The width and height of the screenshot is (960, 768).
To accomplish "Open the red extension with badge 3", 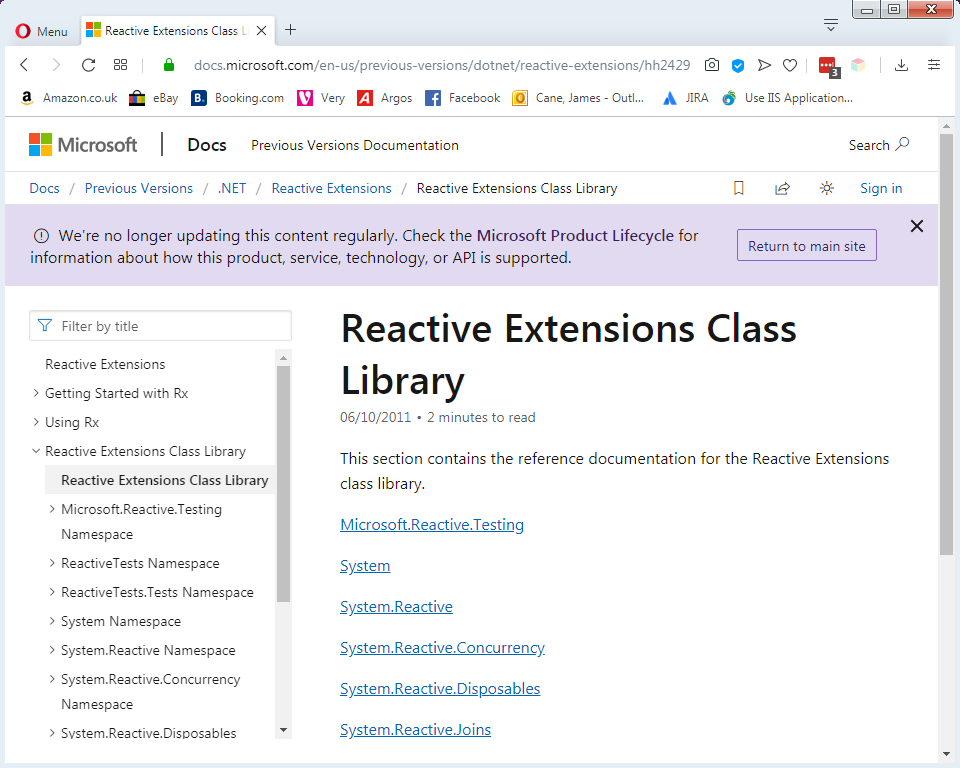I will 829,66.
